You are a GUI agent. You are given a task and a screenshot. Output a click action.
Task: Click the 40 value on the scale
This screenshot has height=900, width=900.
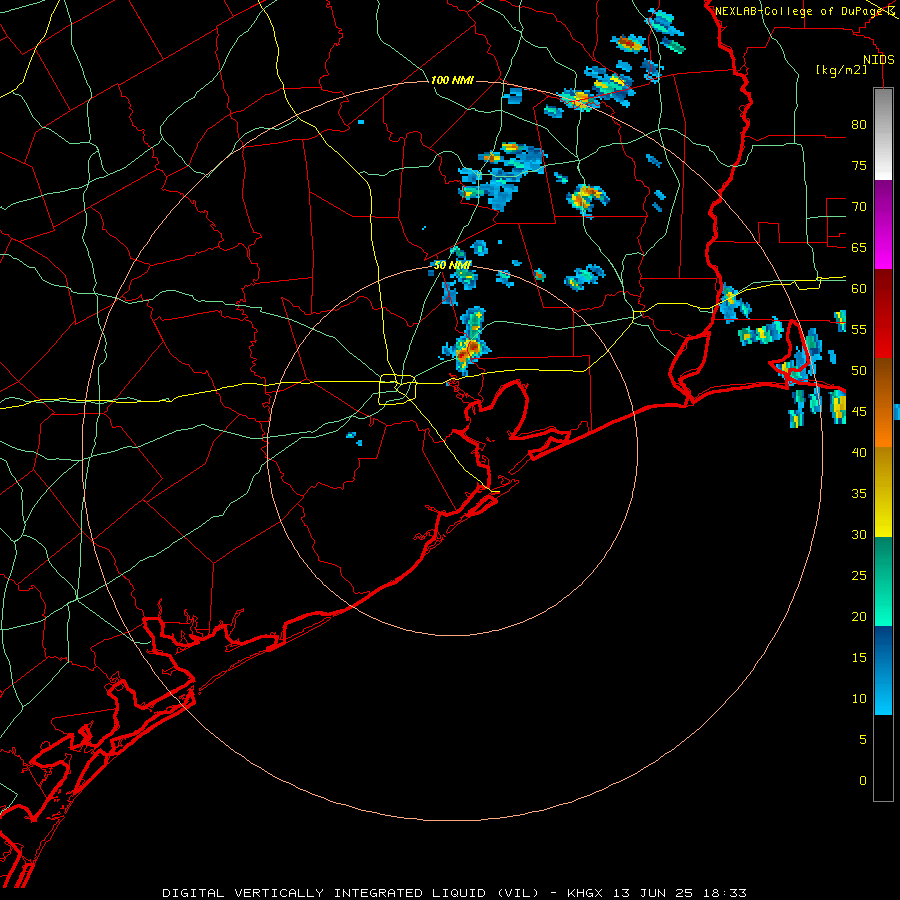point(859,452)
